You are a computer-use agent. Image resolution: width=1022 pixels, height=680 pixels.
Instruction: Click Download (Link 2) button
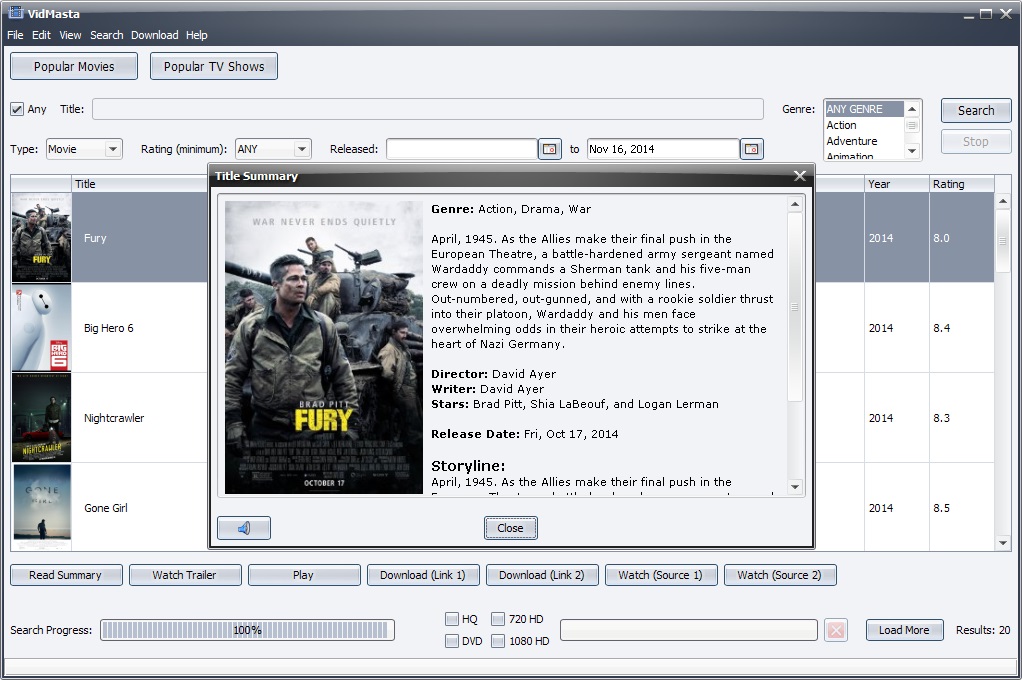(x=542, y=575)
